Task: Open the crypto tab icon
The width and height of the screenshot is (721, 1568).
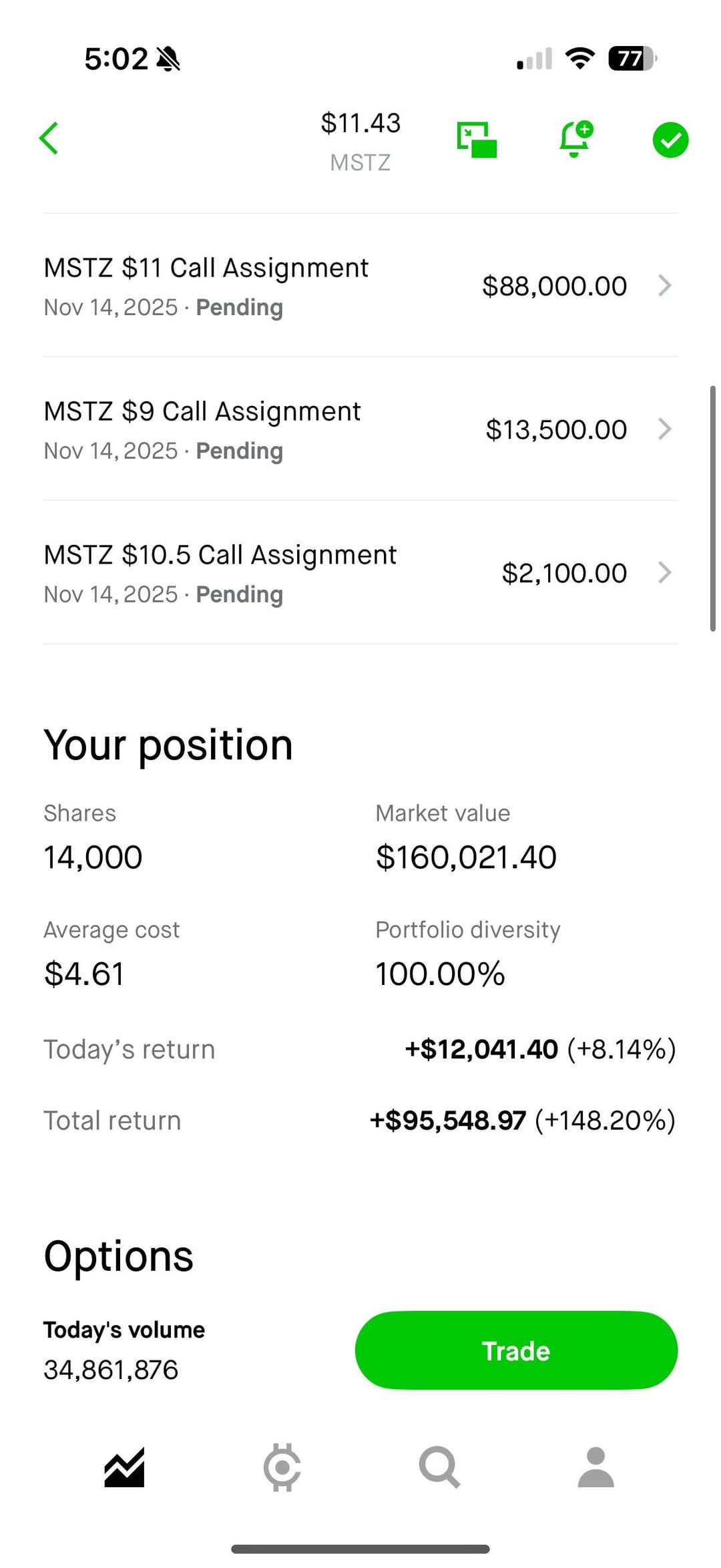Action: point(282,1467)
